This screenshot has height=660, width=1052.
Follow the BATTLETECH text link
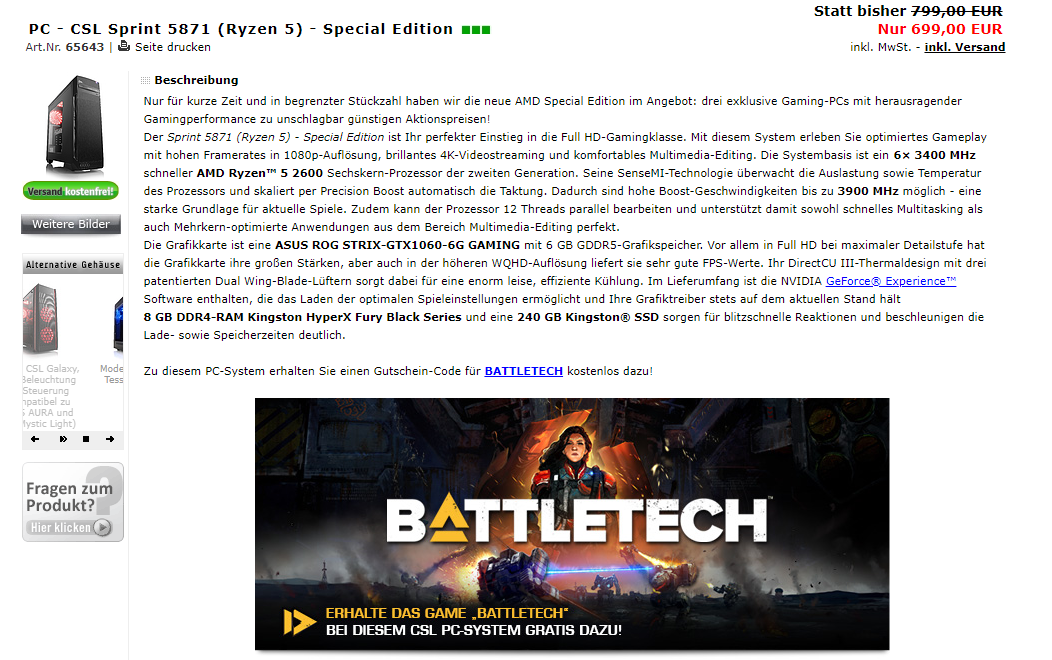point(523,371)
